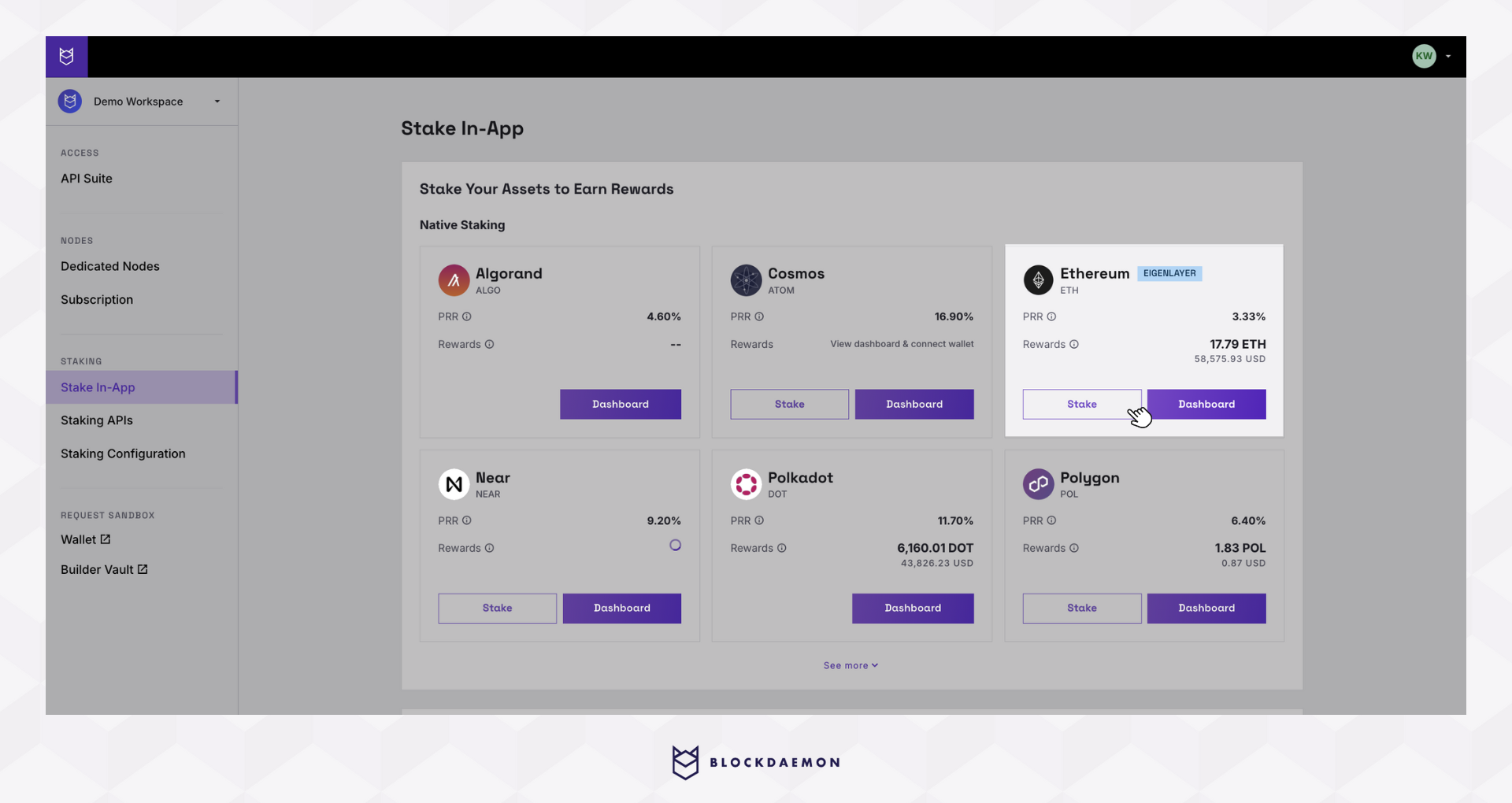Click View dashboard & connect wallet
The height and width of the screenshot is (803, 1512).
point(902,344)
